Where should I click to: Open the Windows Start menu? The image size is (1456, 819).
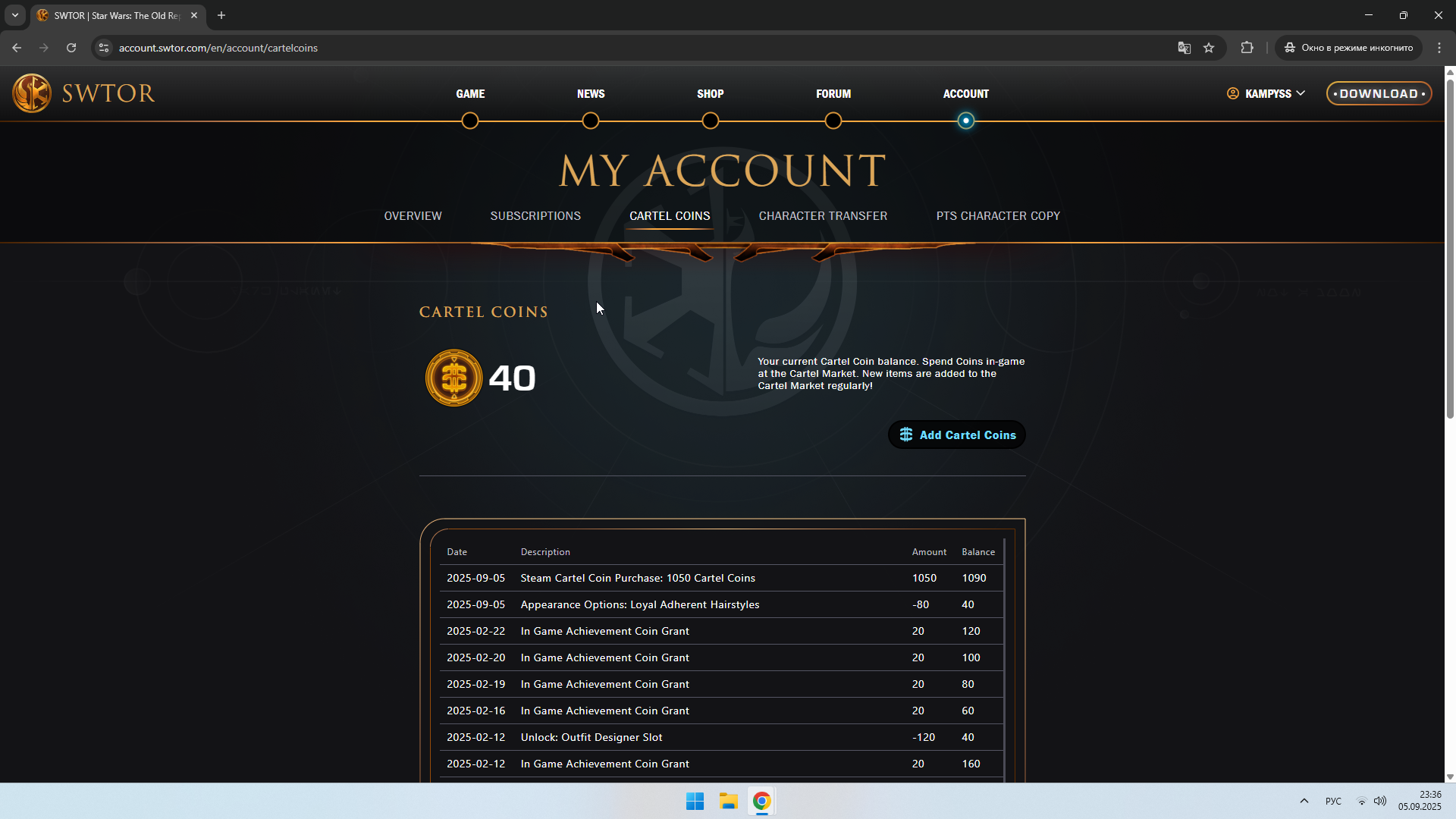pos(695,801)
